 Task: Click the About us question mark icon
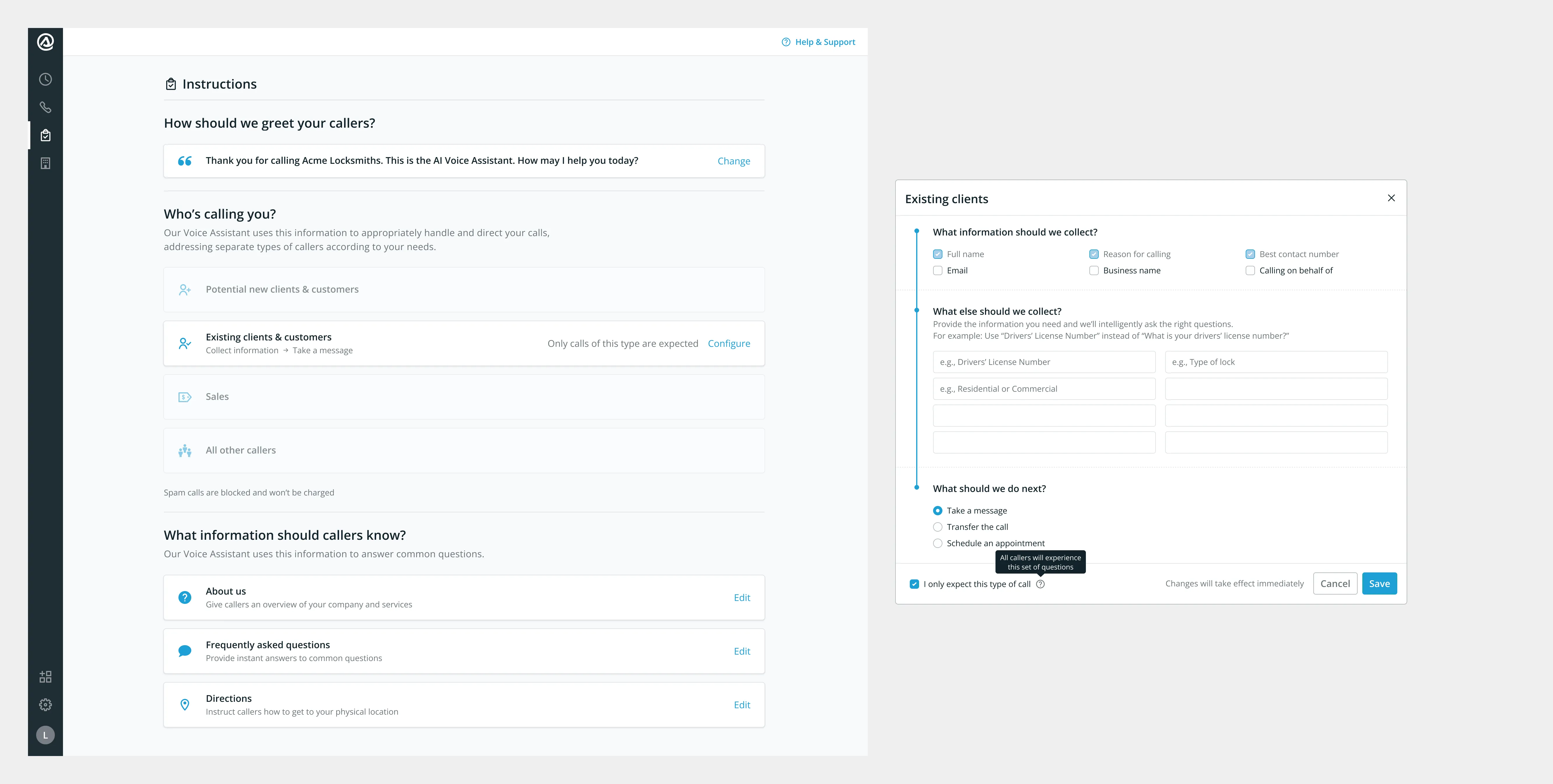point(185,597)
